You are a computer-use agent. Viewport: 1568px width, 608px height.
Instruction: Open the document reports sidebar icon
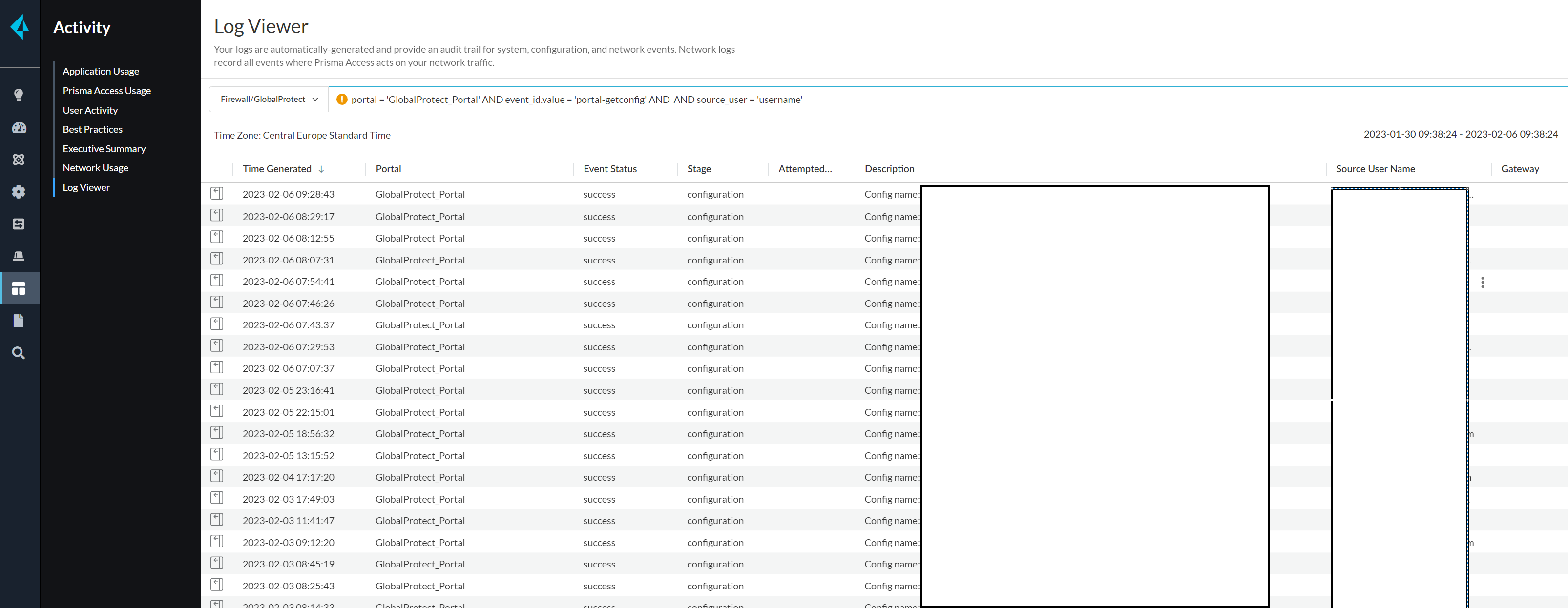(x=19, y=321)
